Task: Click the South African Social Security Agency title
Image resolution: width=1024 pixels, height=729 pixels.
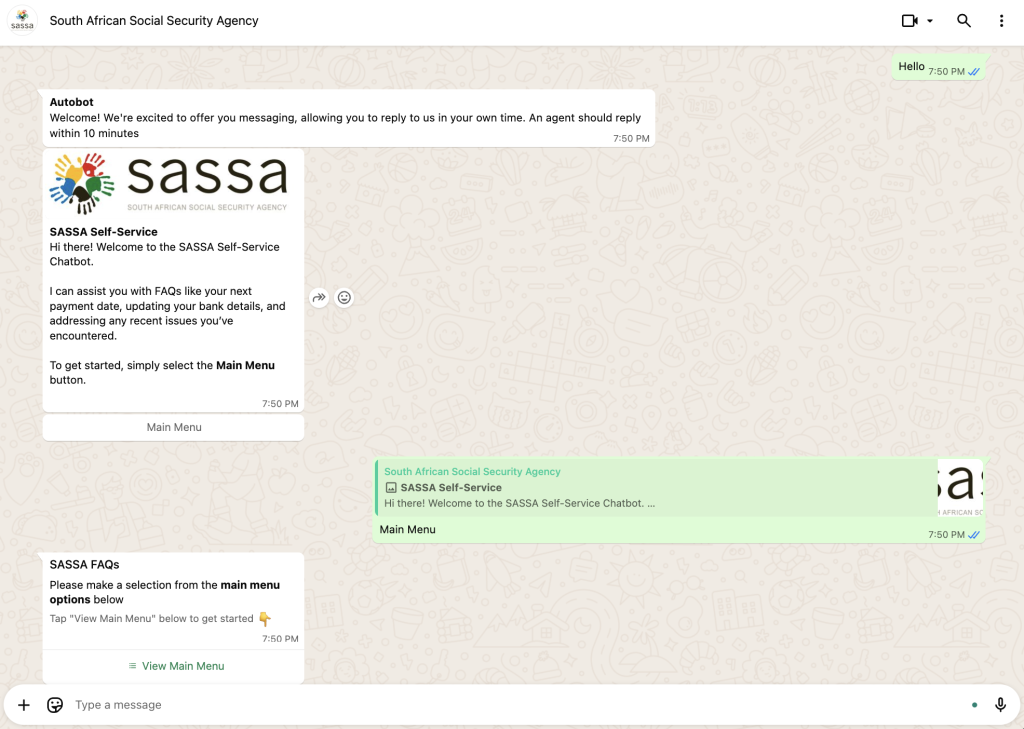Action: [x=154, y=21]
